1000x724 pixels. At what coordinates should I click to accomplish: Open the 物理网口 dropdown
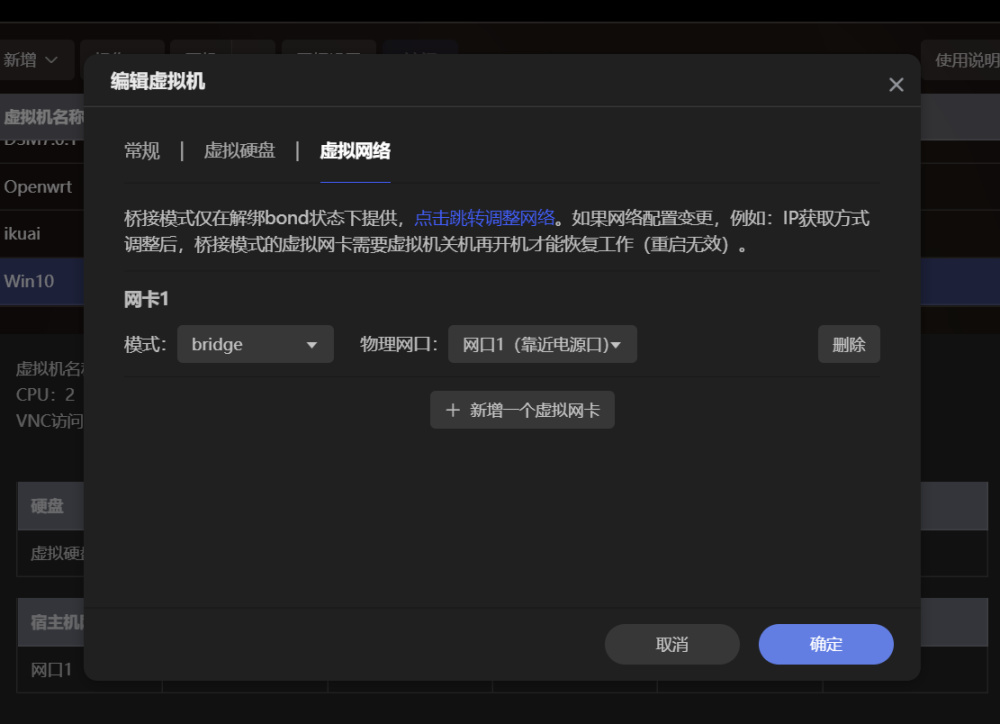pyautogui.click(x=542, y=344)
